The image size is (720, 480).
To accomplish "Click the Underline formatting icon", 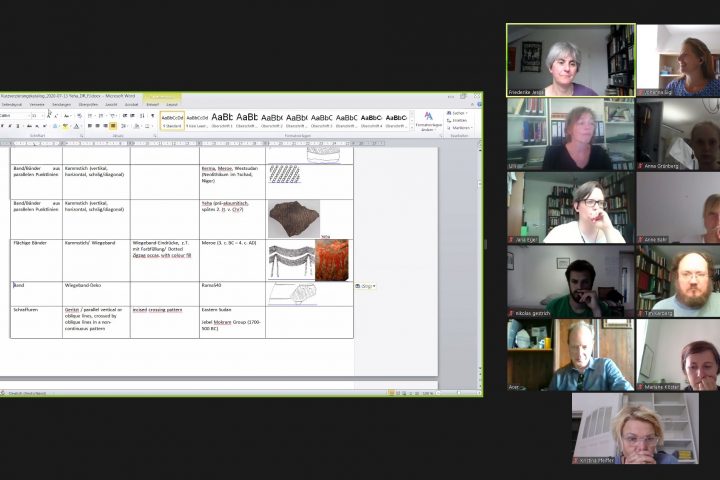I will tap(17, 126).
